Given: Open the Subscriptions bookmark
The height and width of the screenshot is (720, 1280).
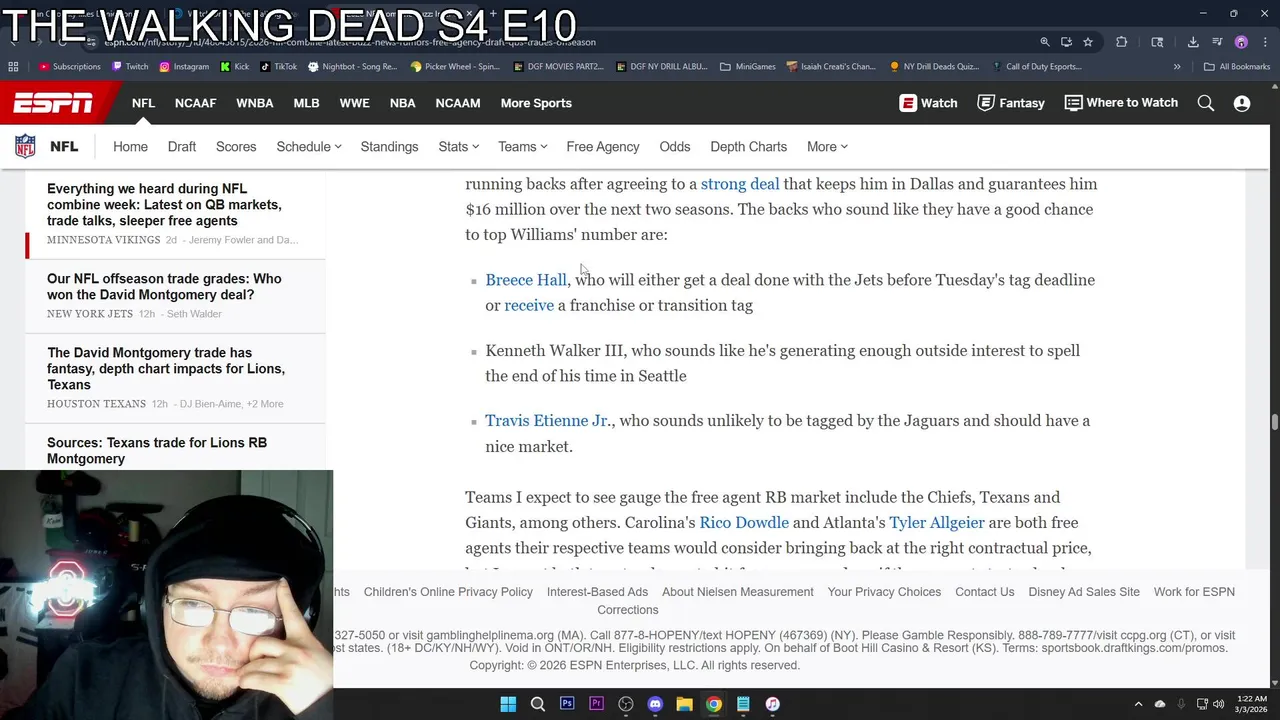Looking at the screenshot, I should point(70,67).
